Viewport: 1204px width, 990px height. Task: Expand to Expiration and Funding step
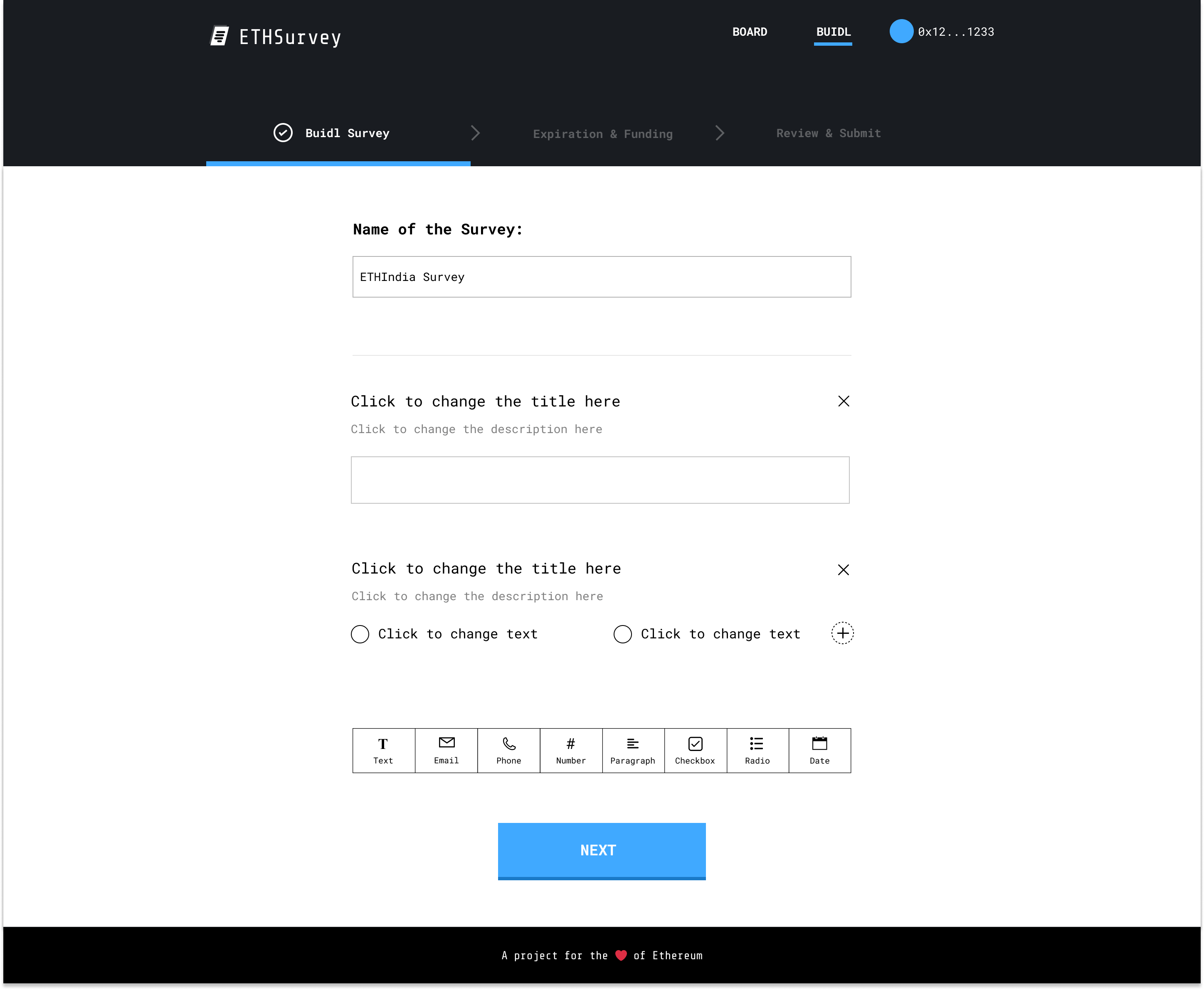point(601,132)
